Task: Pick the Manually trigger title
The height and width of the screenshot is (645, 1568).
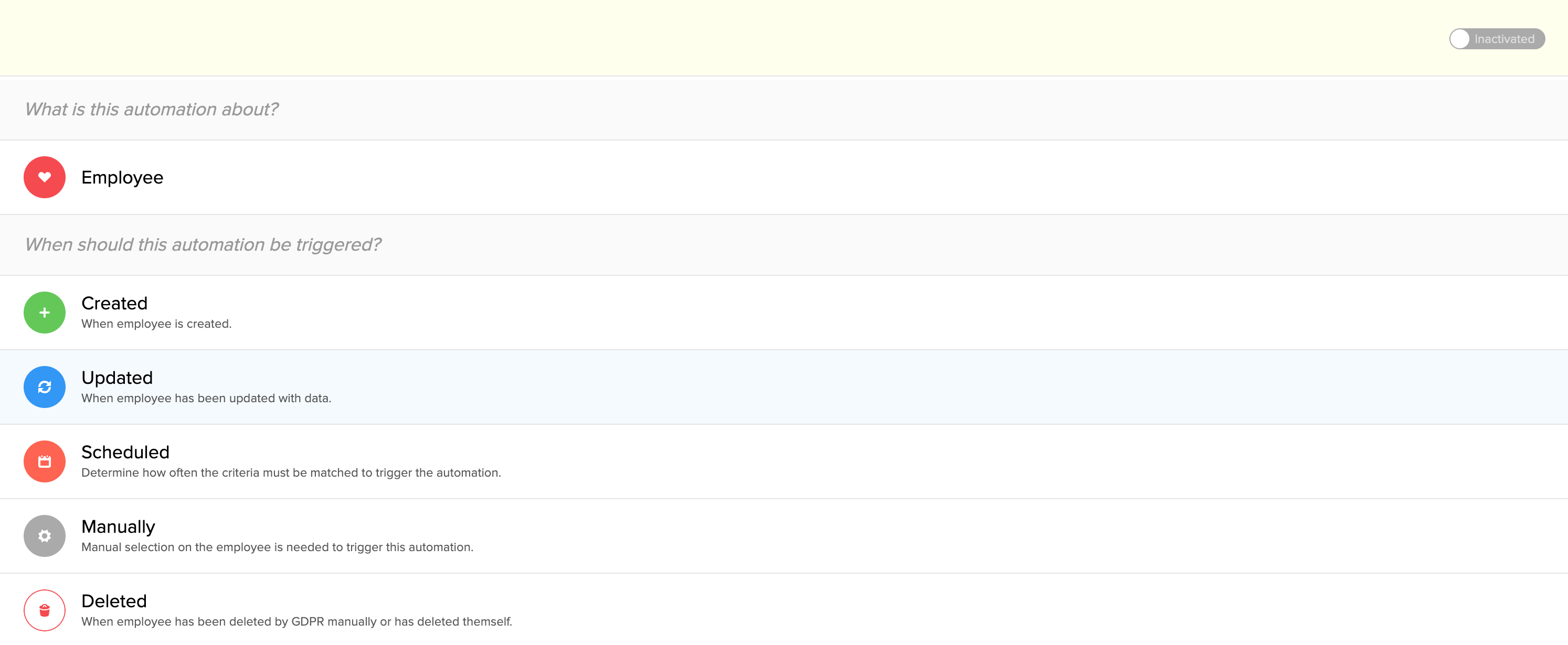Action: point(118,526)
